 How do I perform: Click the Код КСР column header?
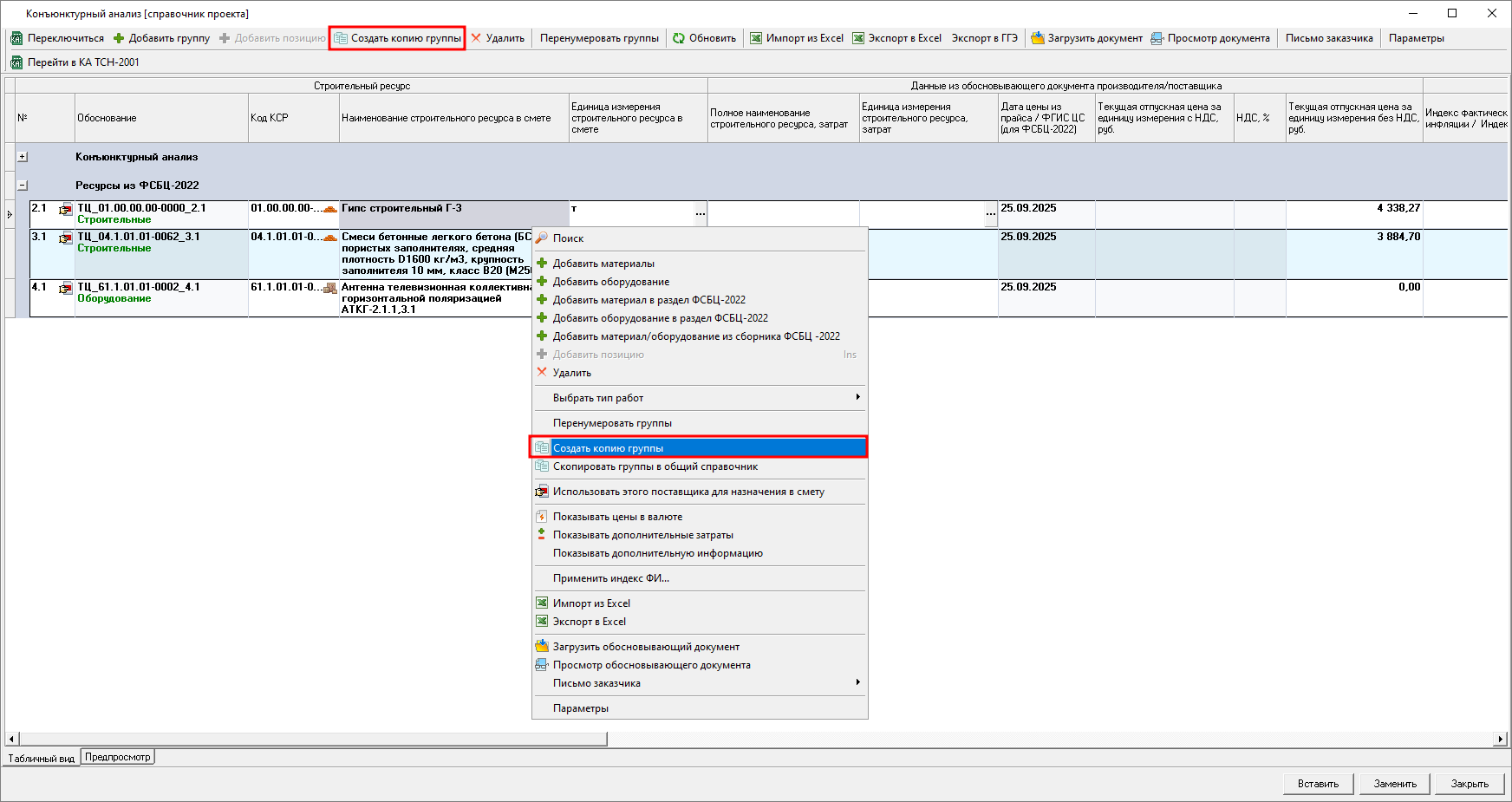coord(294,118)
